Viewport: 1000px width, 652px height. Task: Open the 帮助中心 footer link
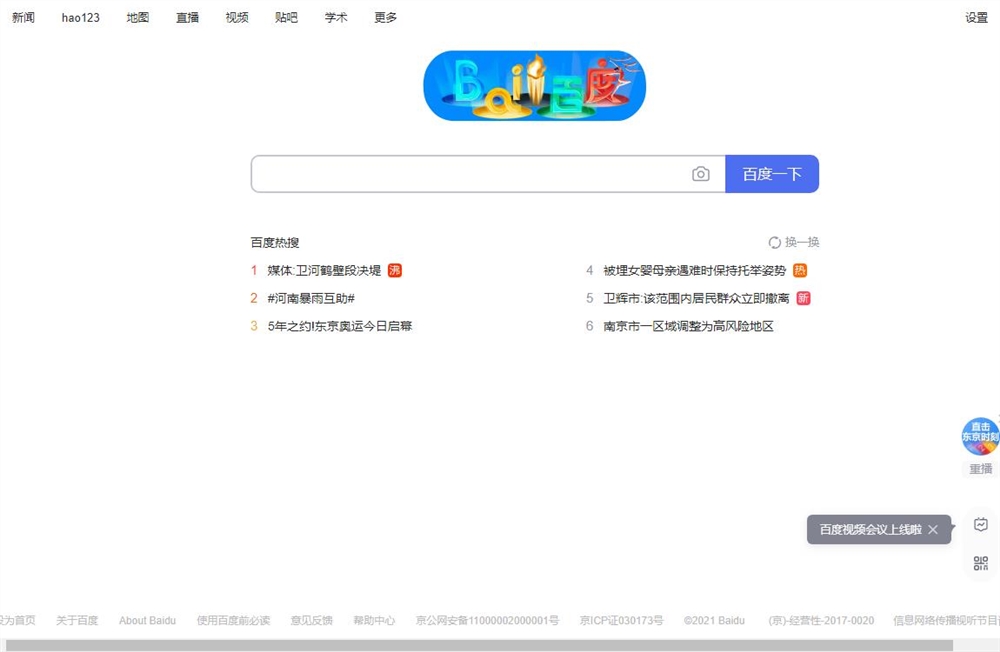point(374,620)
